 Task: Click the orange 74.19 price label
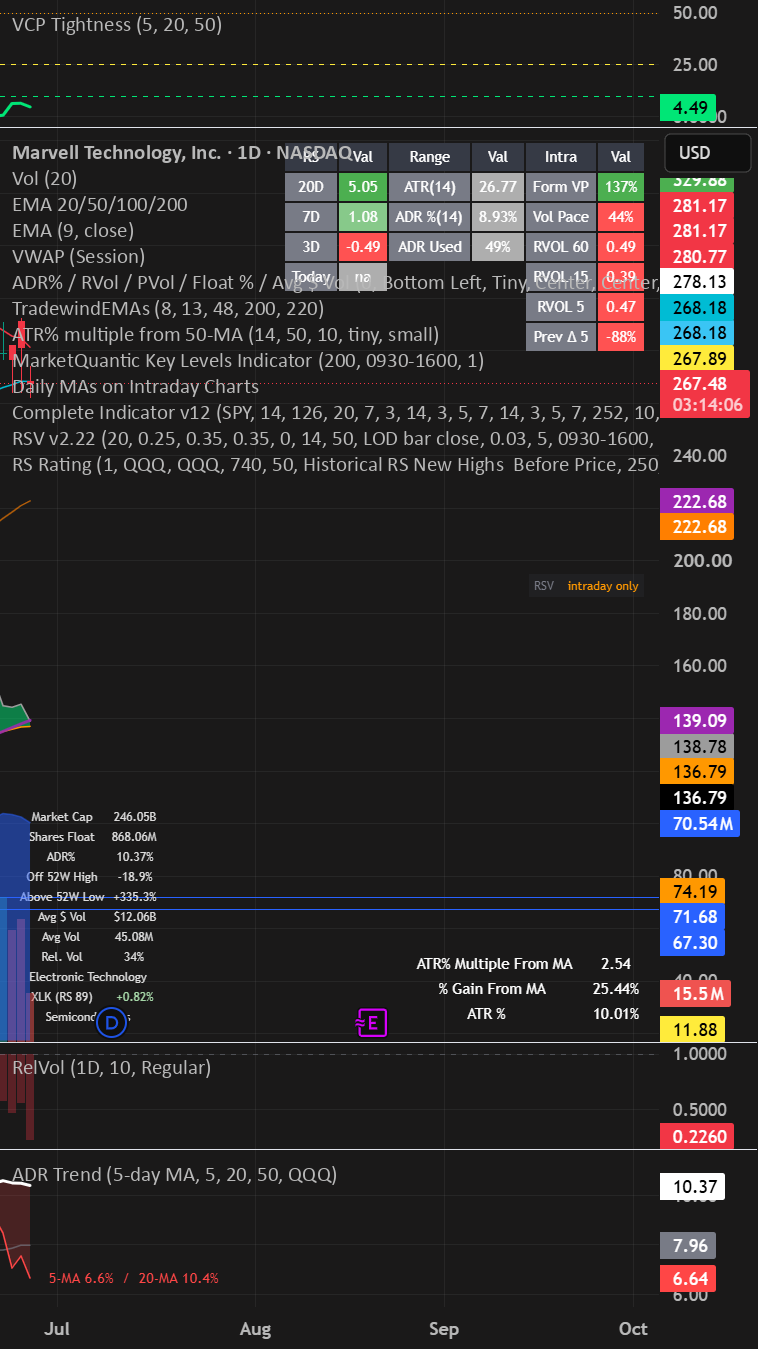pos(693,890)
